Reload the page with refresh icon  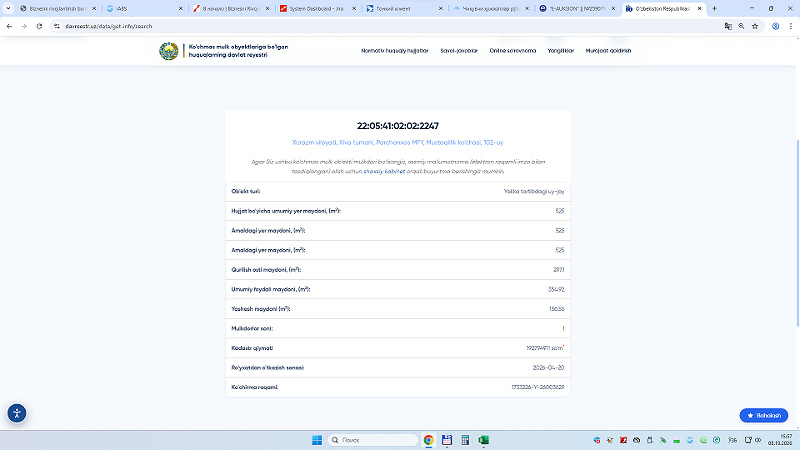[x=39, y=26]
